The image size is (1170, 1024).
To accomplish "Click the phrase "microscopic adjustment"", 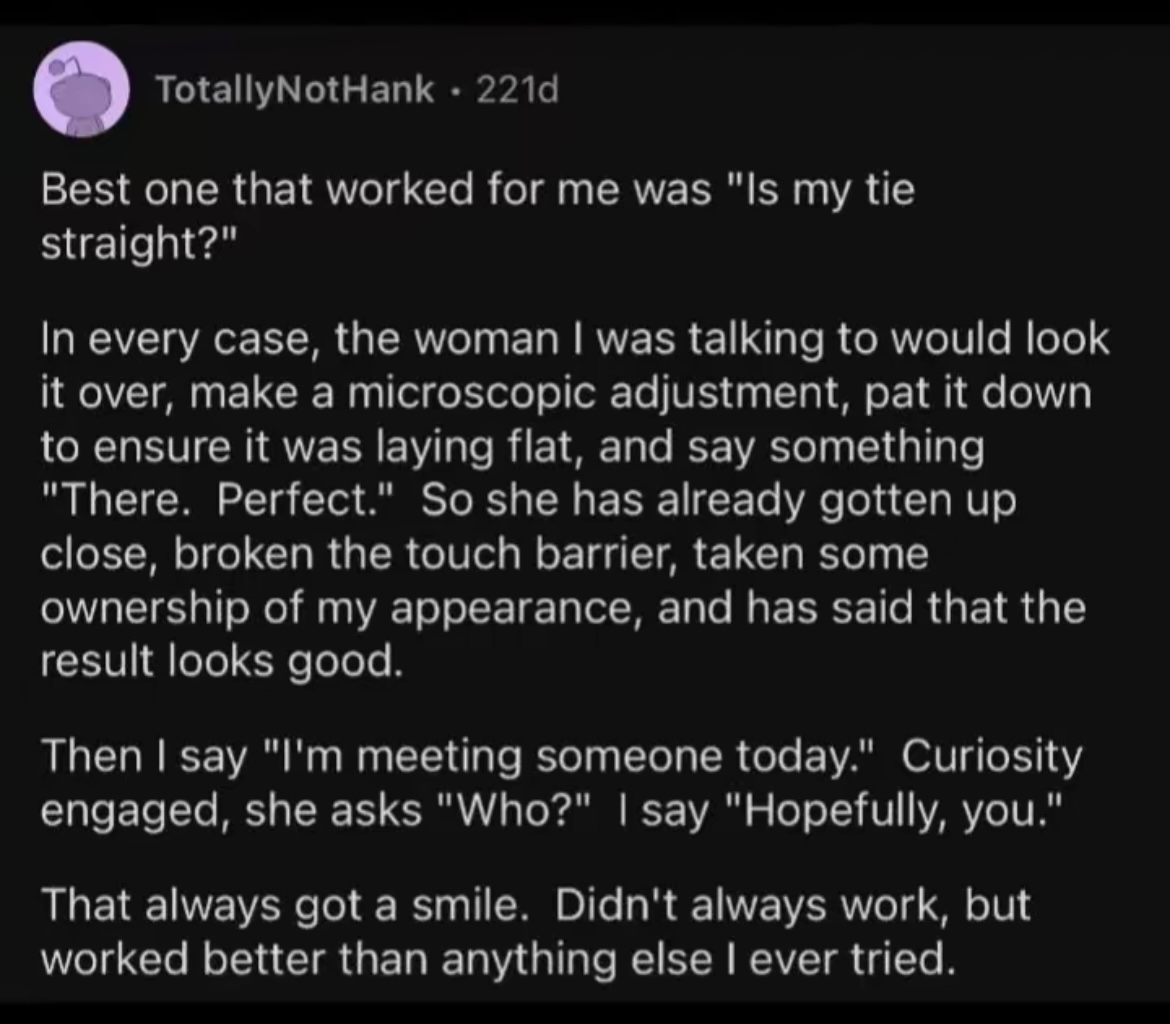I will tap(599, 392).
